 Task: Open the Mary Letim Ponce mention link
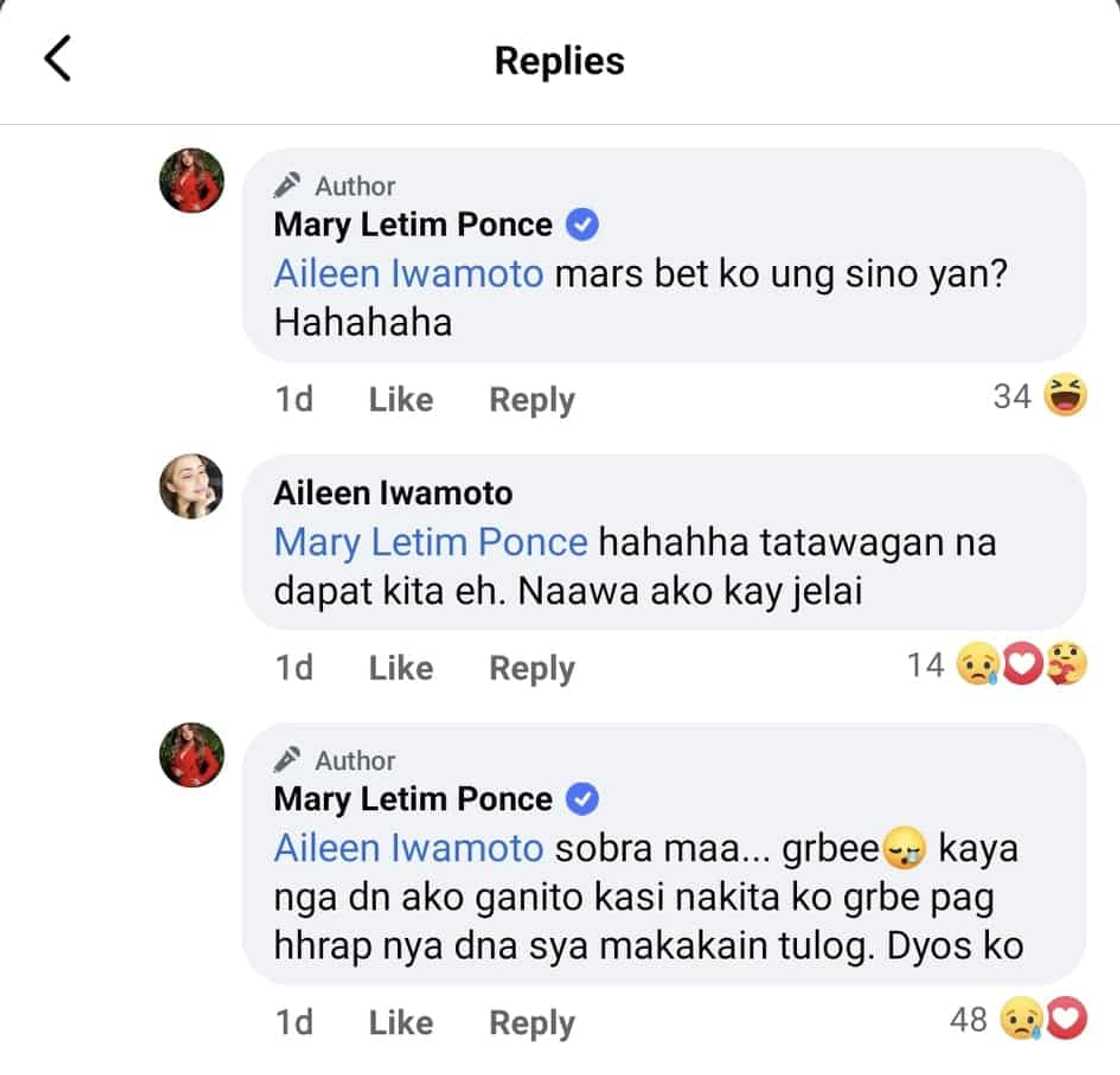(430, 543)
